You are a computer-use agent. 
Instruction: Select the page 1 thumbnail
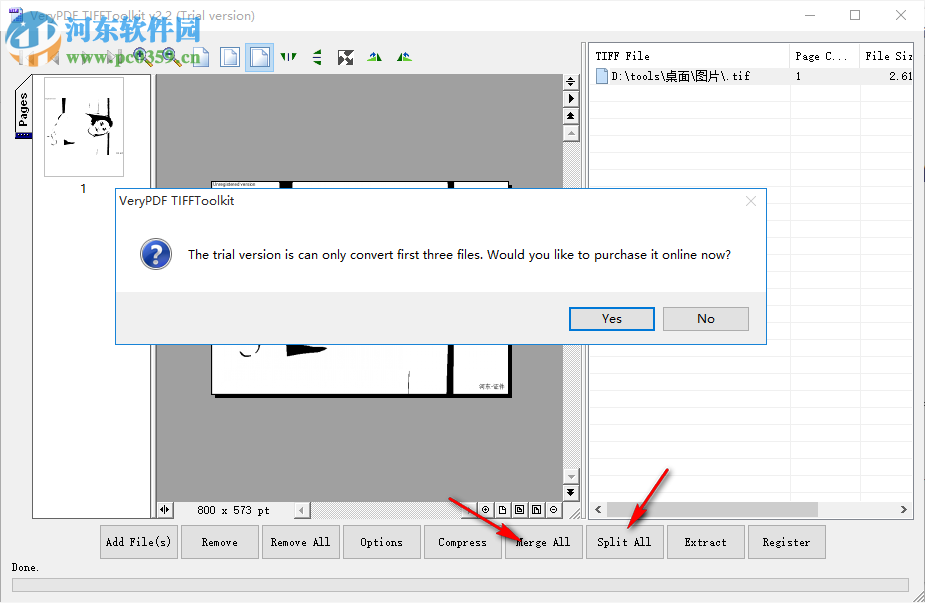(84, 127)
